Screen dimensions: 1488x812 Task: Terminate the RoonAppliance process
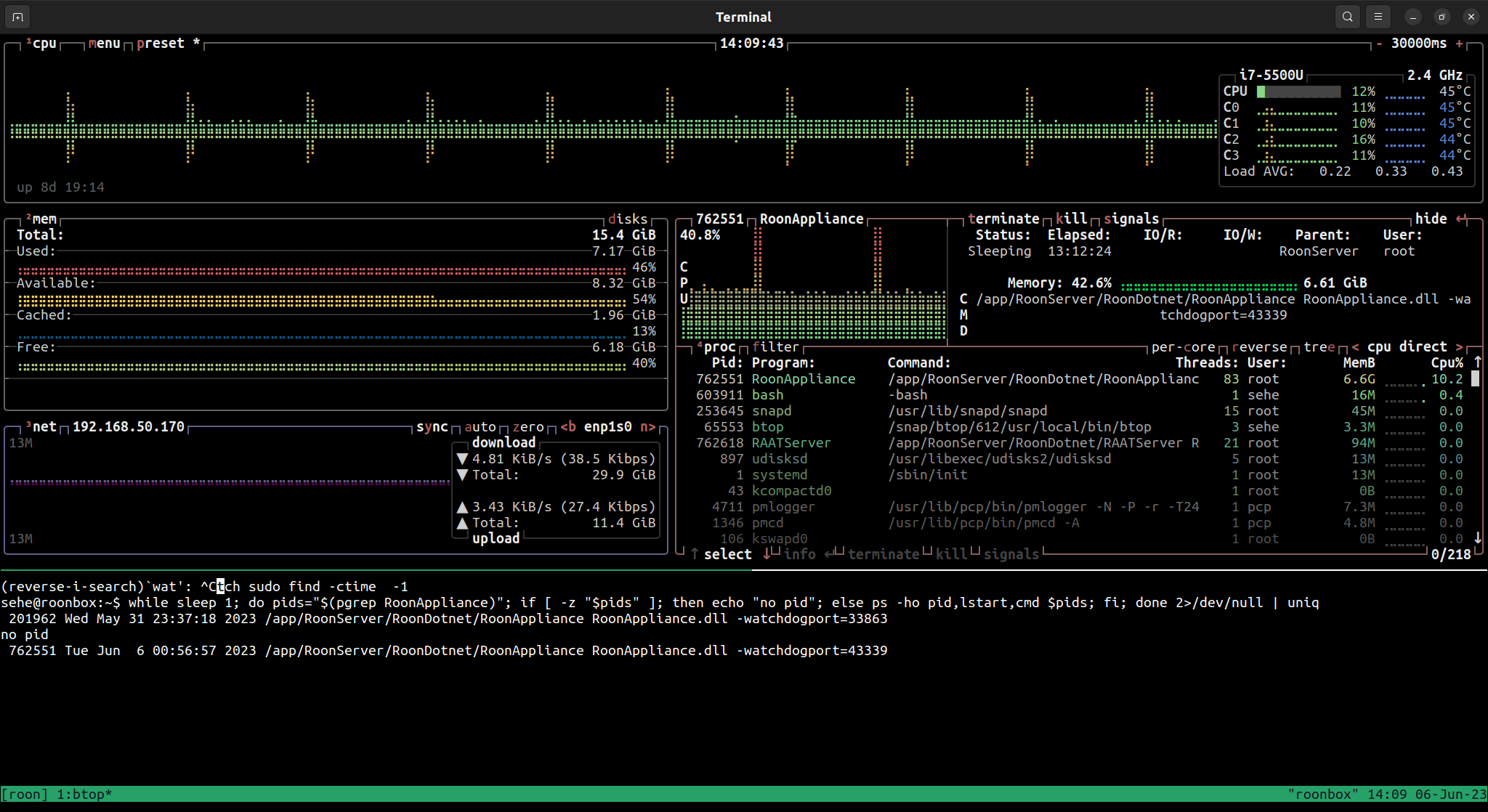click(x=1003, y=219)
